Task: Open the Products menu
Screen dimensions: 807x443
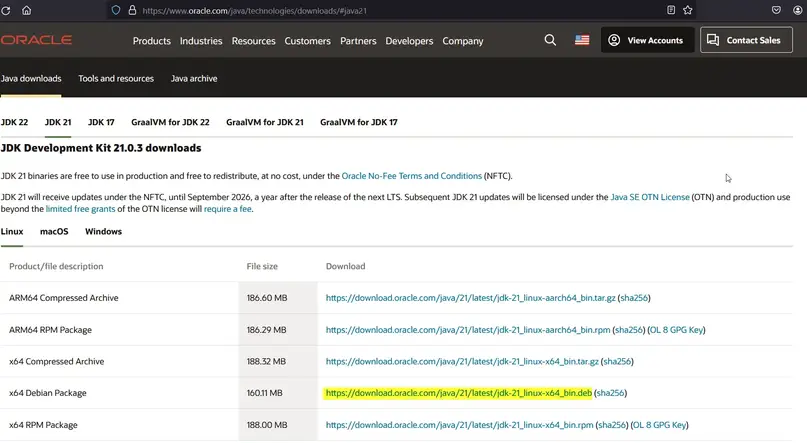Action: (x=151, y=41)
